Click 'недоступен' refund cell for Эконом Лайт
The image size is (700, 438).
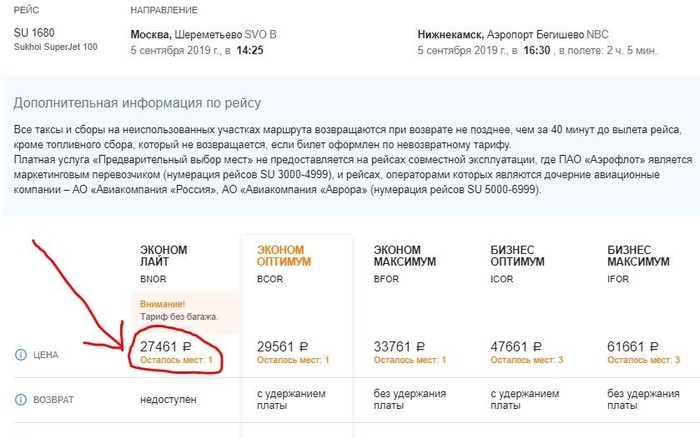168,400
